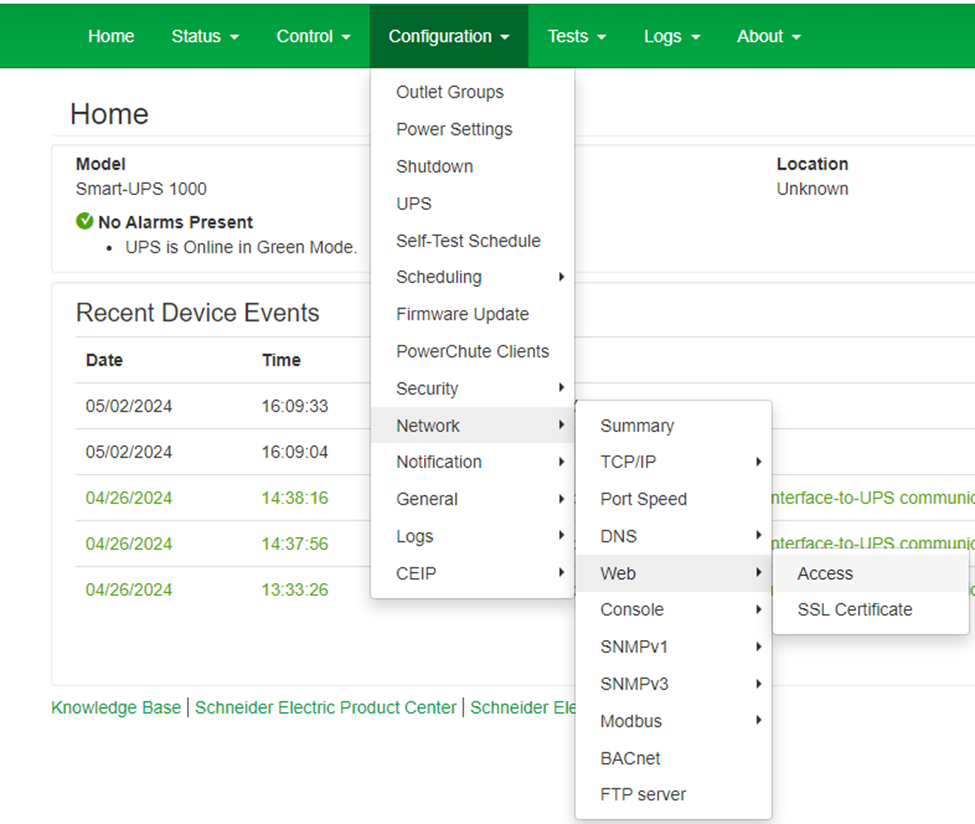Choose SSL Certificate under Web submenu
This screenshot has width=975, height=824.
click(x=871, y=609)
